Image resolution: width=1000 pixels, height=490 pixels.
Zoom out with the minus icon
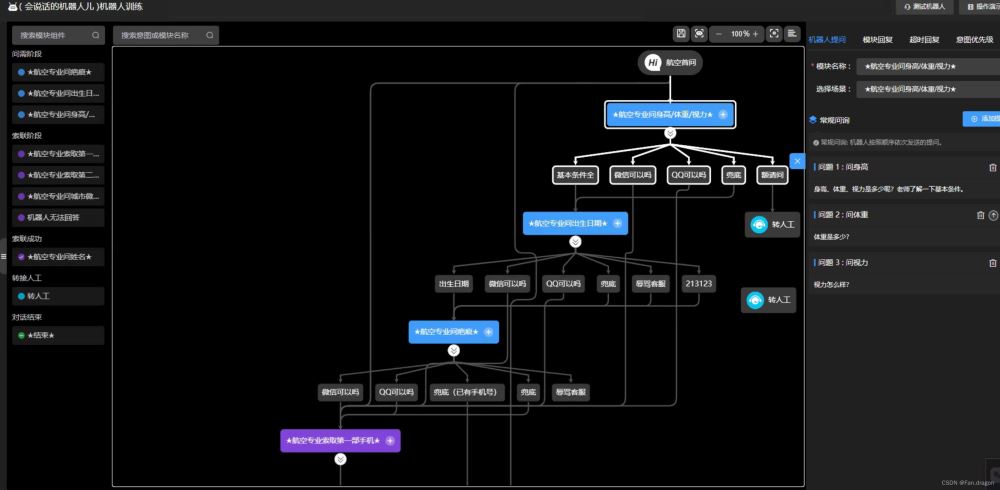(x=719, y=33)
